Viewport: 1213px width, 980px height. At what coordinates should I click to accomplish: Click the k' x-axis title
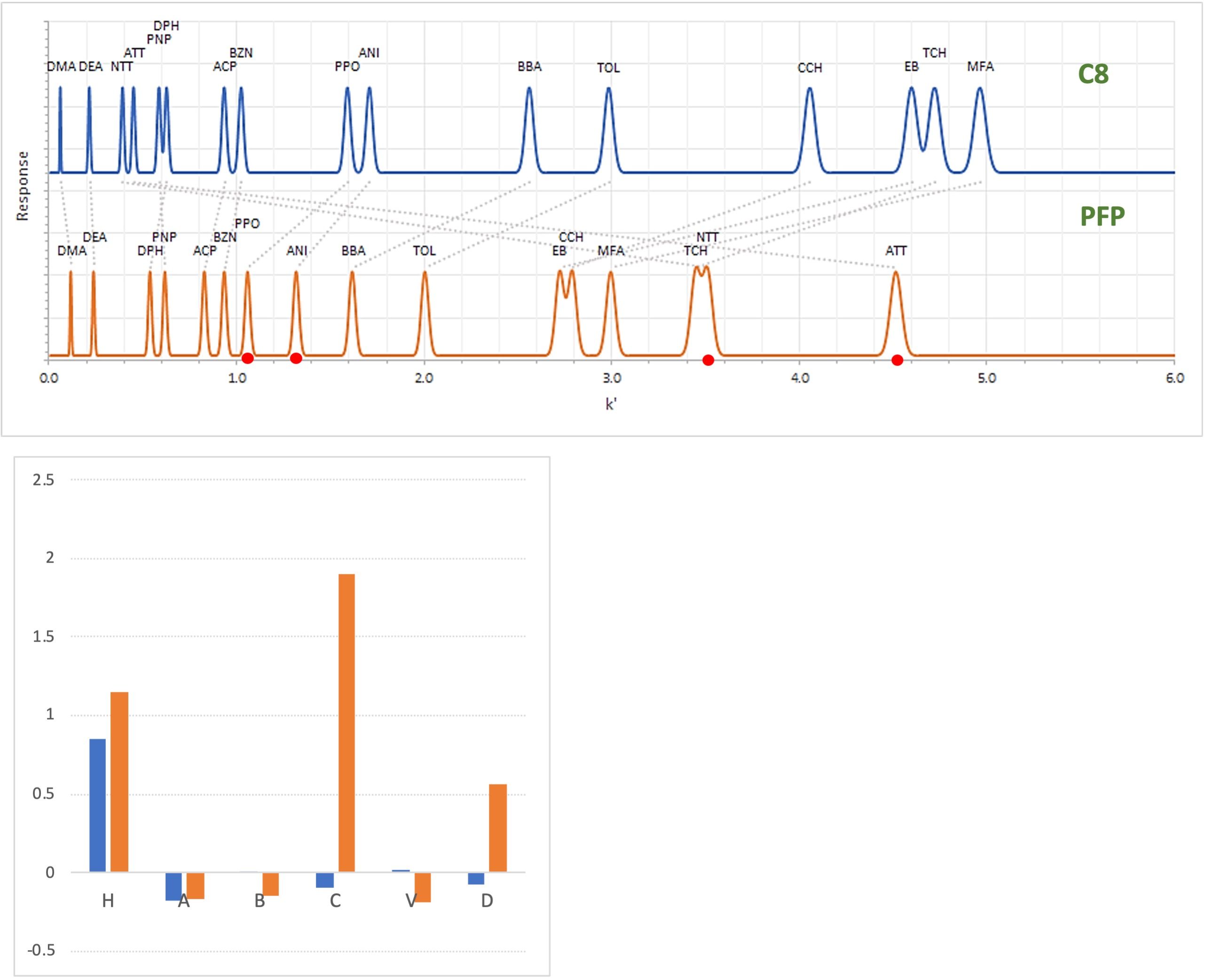pyautogui.click(x=610, y=404)
